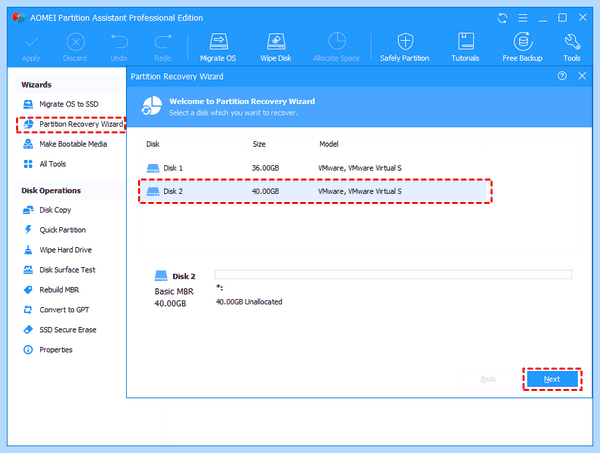The width and height of the screenshot is (600, 453).
Task: Click the 40.00GB size cell in list
Action: click(266, 191)
